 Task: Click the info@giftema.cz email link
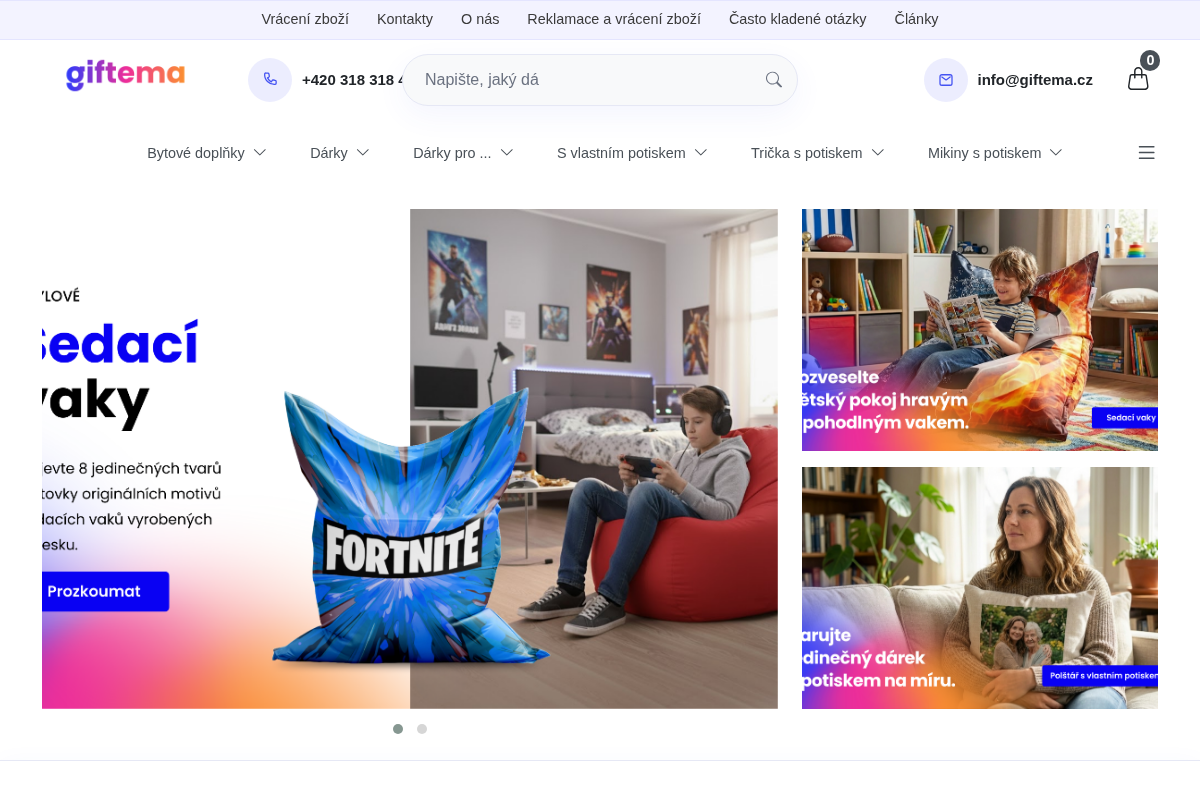point(1035,80)
